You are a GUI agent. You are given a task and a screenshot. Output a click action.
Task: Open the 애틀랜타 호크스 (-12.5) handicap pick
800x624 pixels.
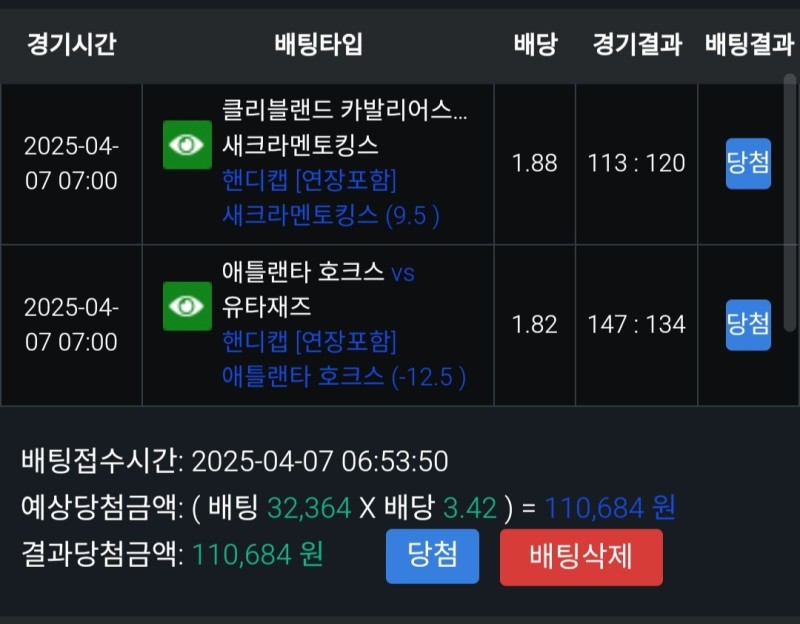click(x=343, y=377)
